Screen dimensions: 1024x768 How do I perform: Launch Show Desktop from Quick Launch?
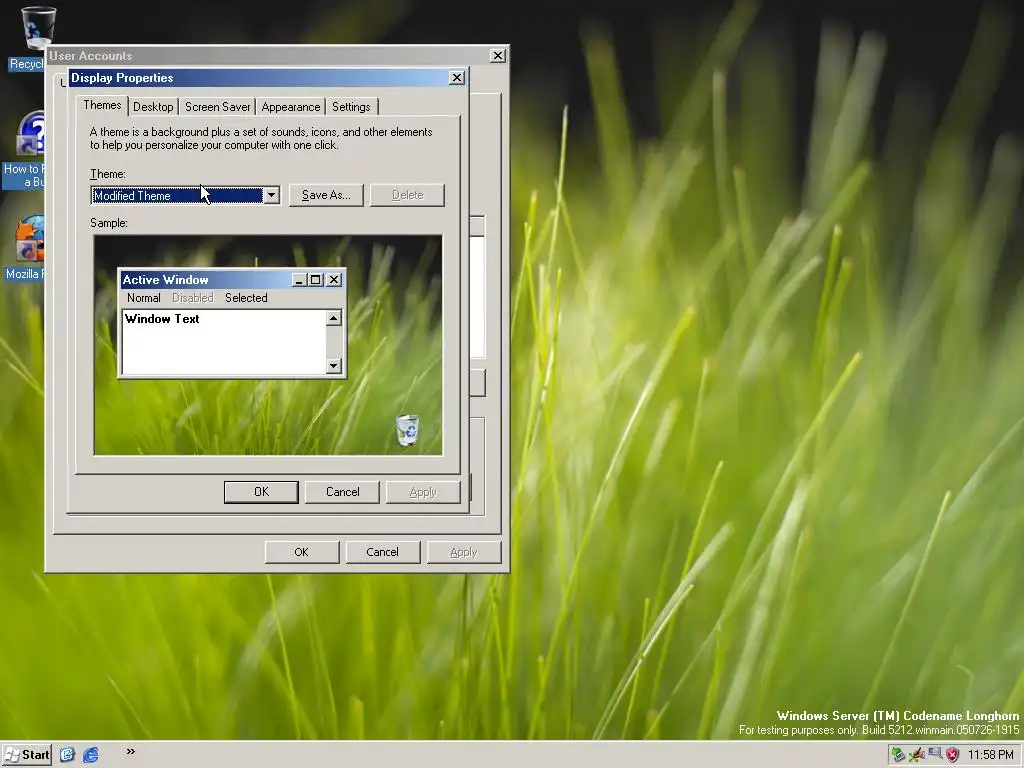click(67, 755)
